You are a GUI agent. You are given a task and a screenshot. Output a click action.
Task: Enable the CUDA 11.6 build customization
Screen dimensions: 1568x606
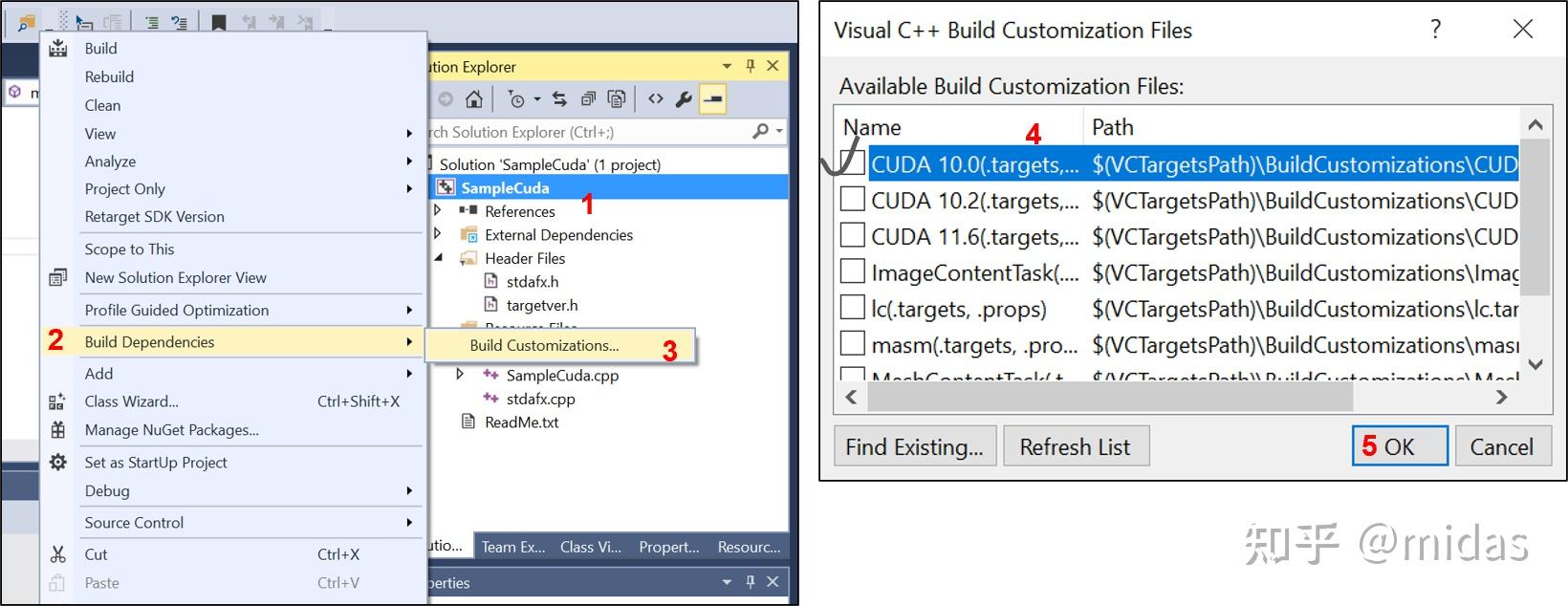(x=852, y=236)
